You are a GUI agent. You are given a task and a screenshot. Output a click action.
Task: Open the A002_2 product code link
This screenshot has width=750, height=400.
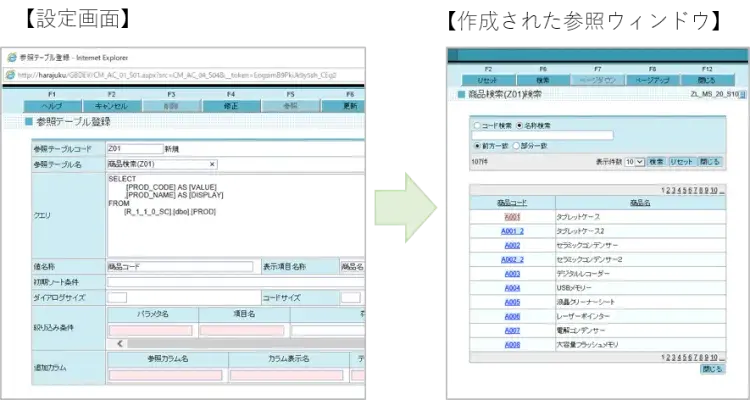512,260
